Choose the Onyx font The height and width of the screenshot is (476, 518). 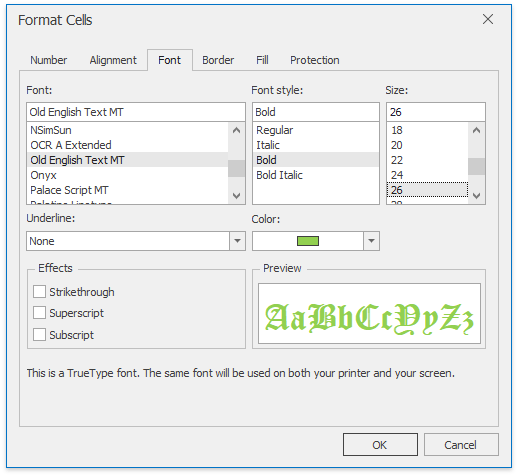(128, 175)
